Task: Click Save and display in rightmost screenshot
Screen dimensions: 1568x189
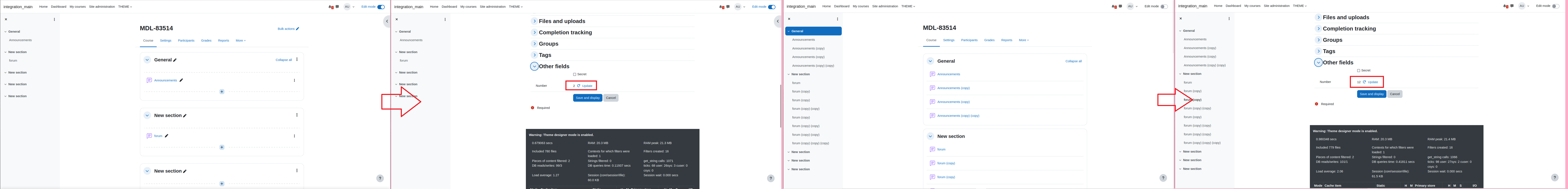Action: pos(1371,94)
